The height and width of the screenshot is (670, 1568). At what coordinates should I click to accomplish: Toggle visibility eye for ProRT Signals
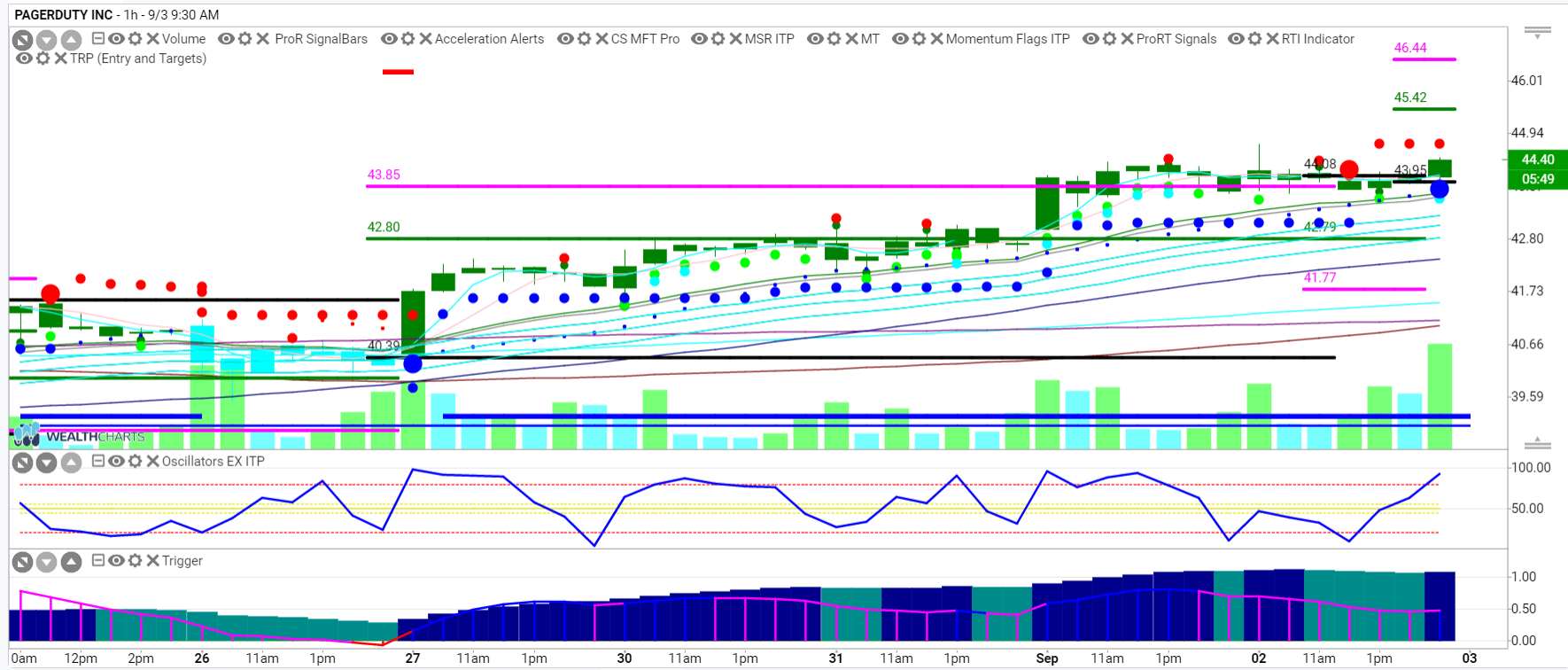(1091, 39)
